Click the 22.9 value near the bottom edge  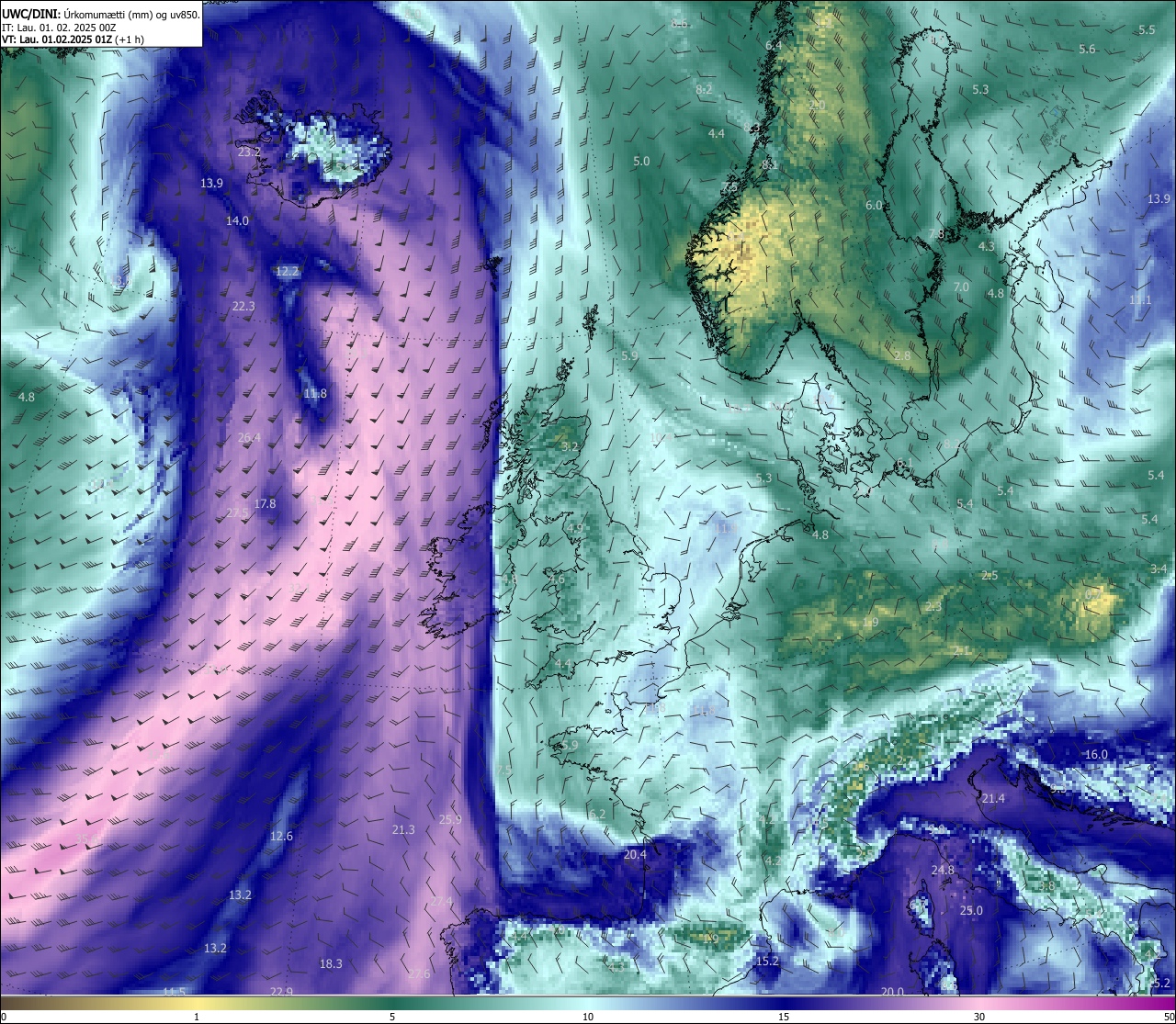(x=281, y=991)
